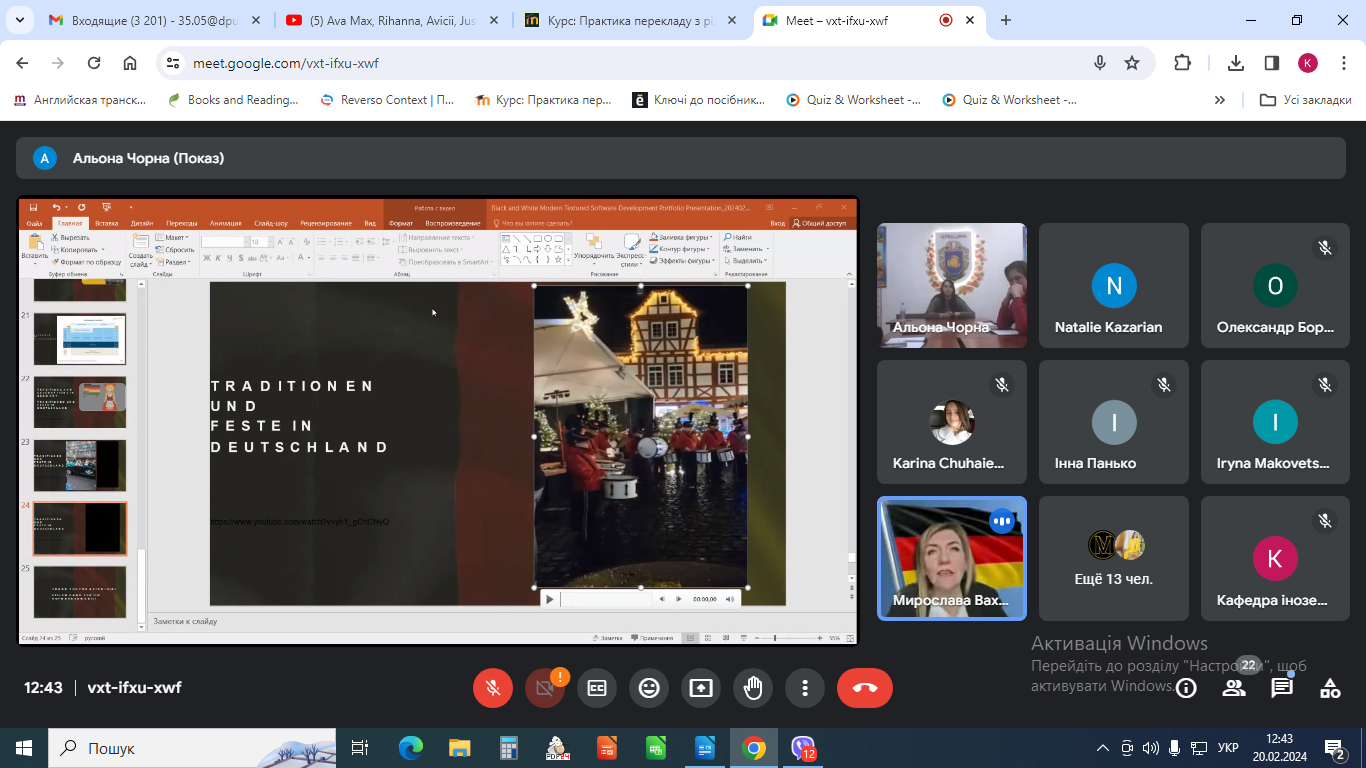1366x768 pixels.
Task: Click Найти find button in ribbon
Action: tap(738, 237)
